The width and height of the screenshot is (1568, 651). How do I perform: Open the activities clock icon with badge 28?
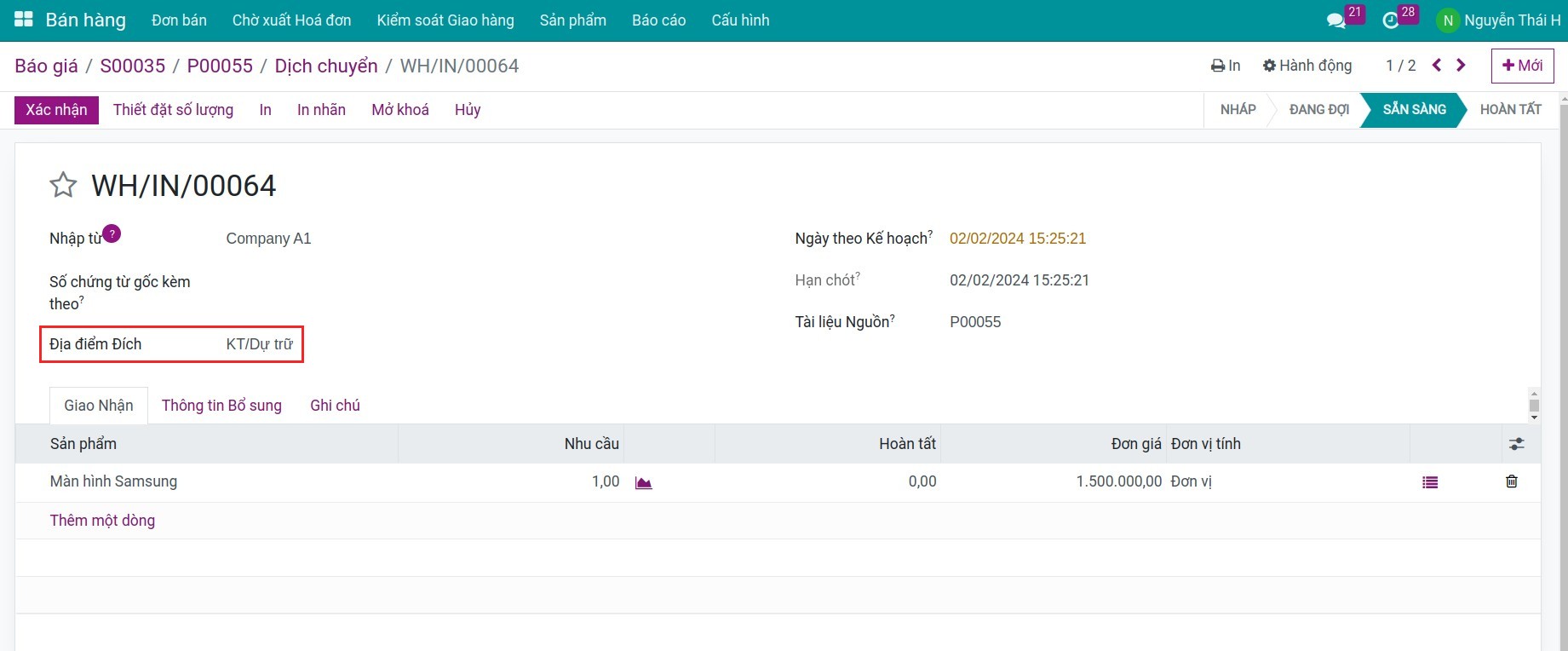click(1390, 20)
